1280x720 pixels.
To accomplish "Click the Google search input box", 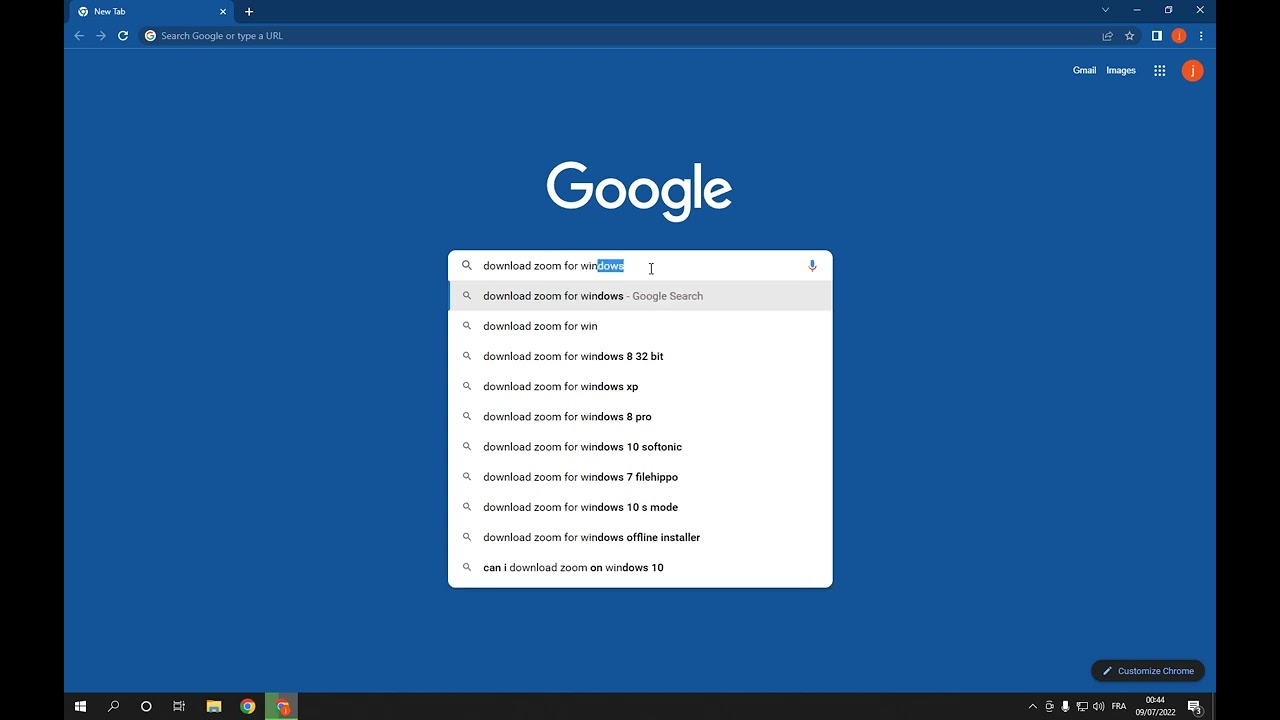I will tap(640, 266).
